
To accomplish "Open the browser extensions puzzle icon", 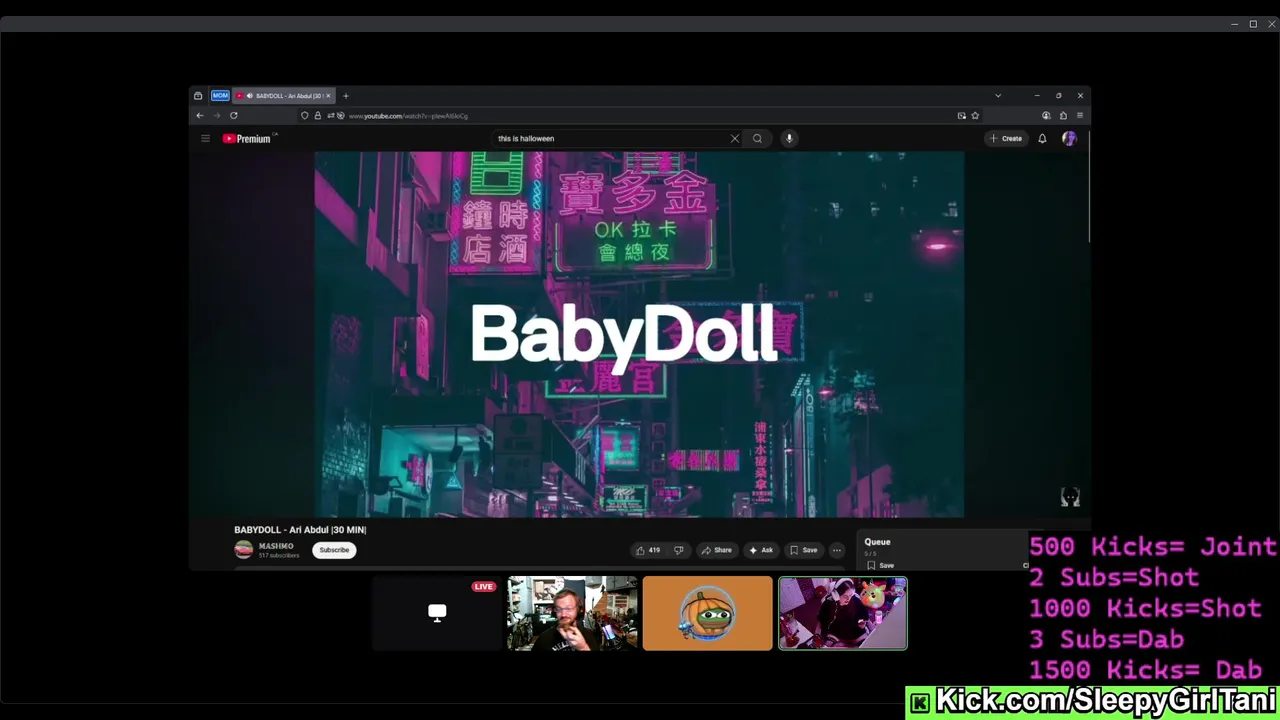I will (x=1063, y=116).
